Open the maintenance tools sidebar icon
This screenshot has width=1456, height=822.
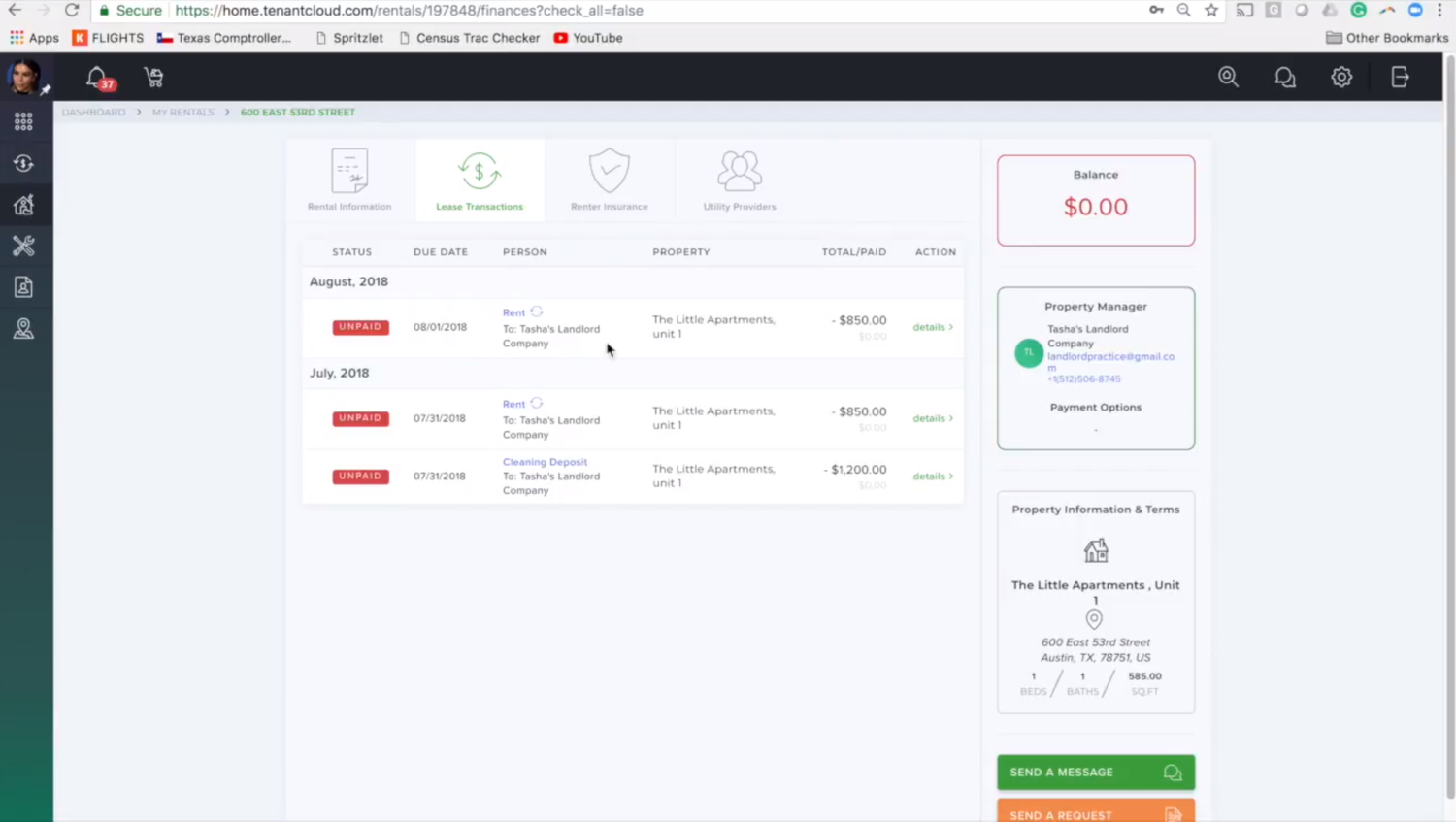[x=23, y=247]
